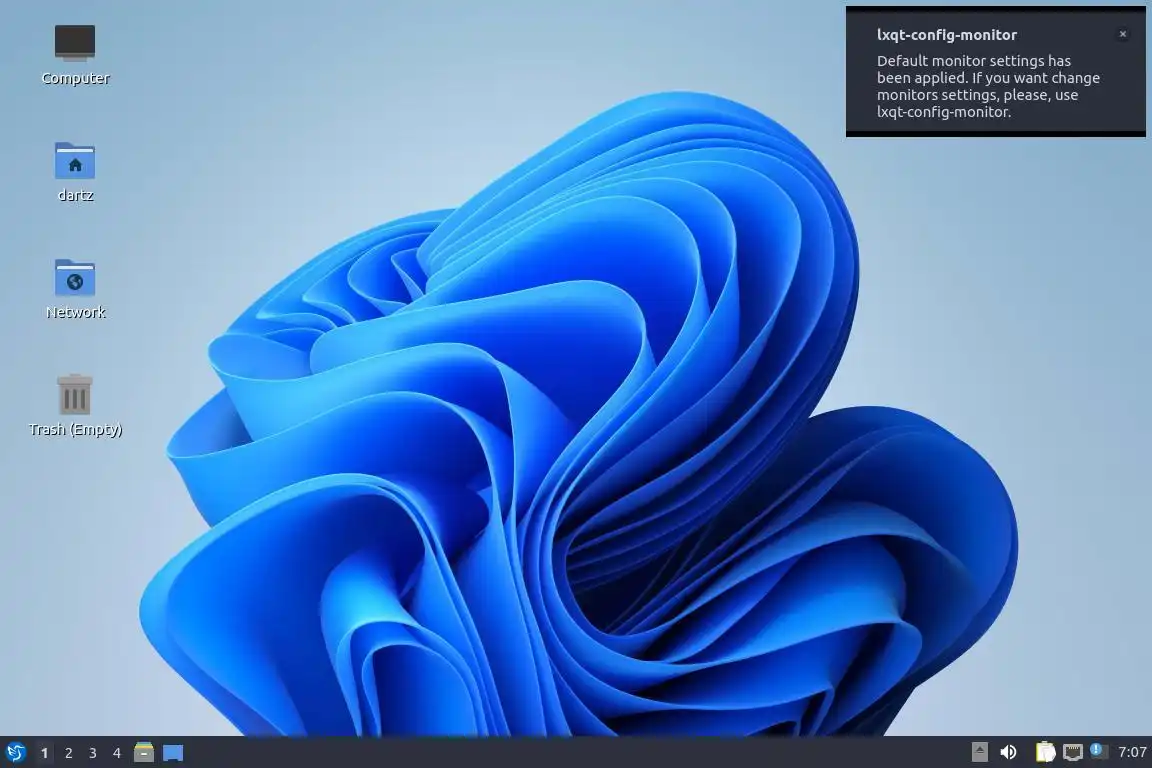Close the lxqt-config-monitor notification
Viewport: 1152px width, 768px height.
click(1123, 34)
